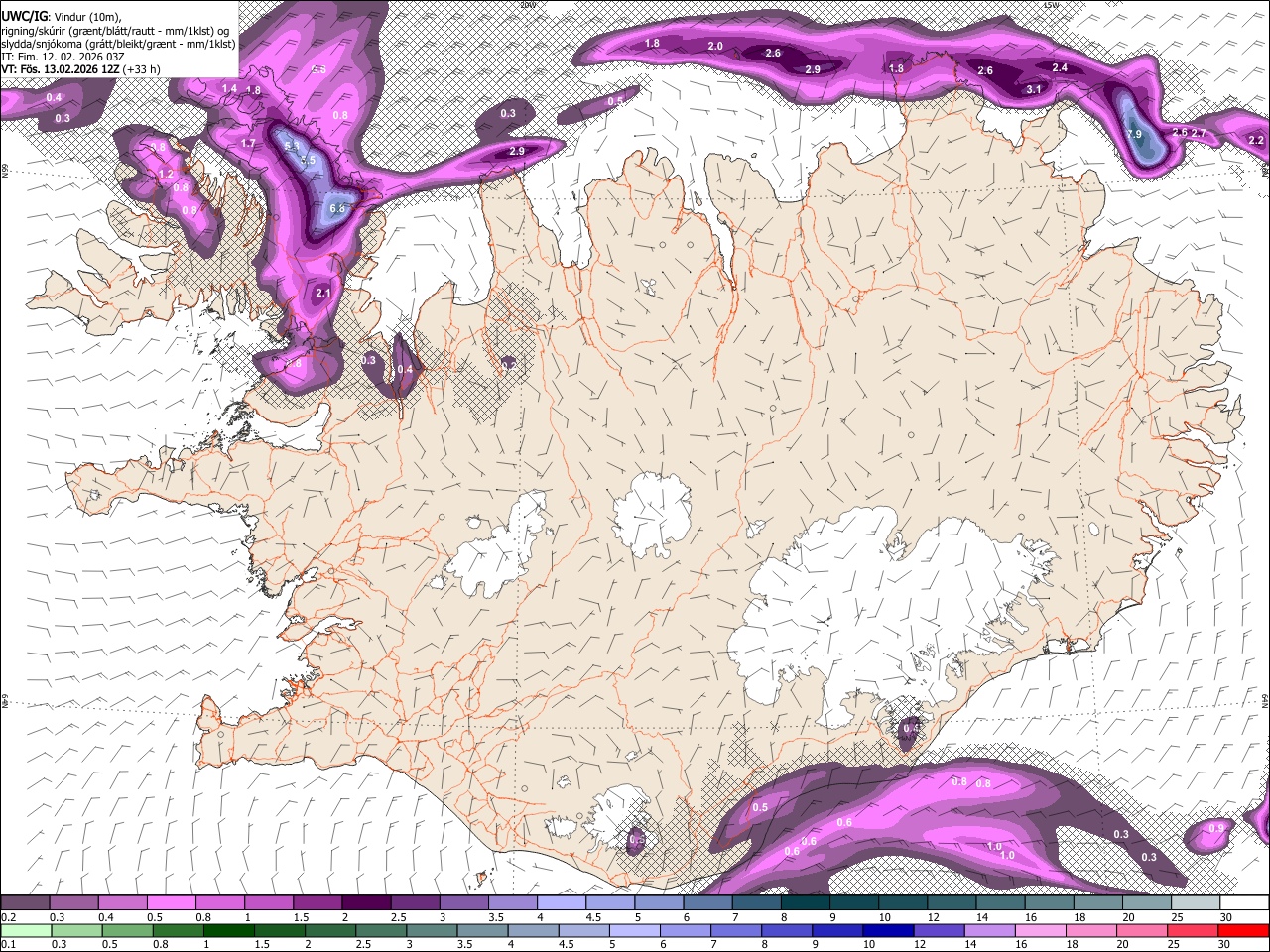The height and width of the screenshot is (952, 1270).
Task: Choose the lavender swatch between 4 and 4.5 on the purple scale
Action: (562, 903)
